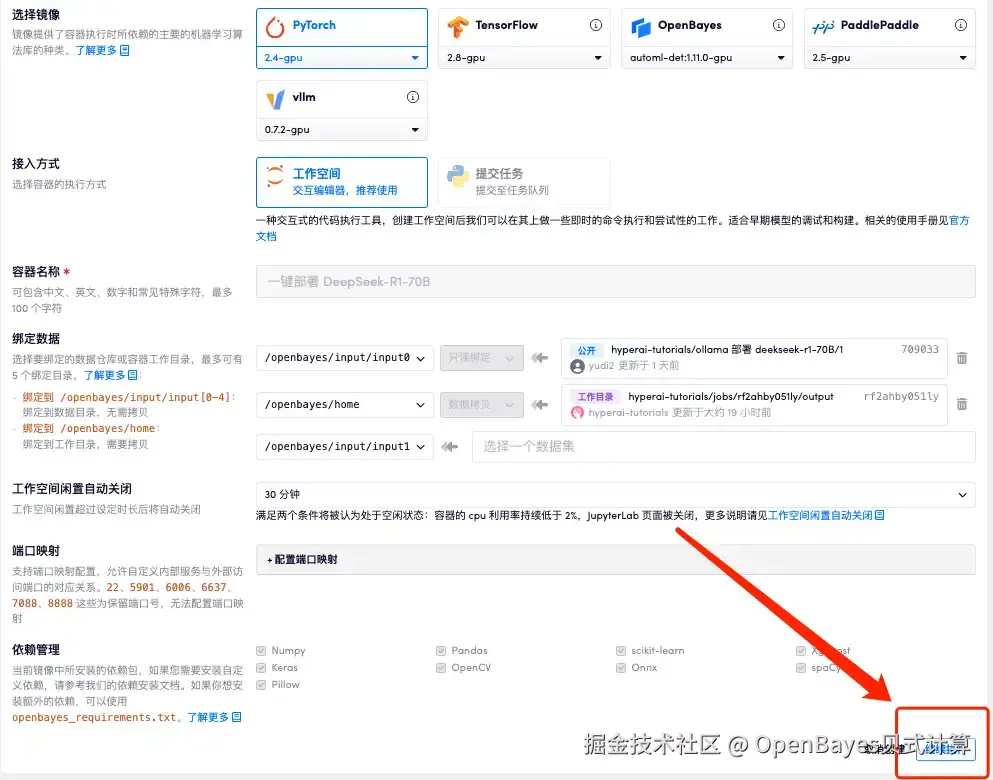Click the blue-outlined execute button at form bottom
Screen dimensions: 993x780
click(x=946, y=749)
